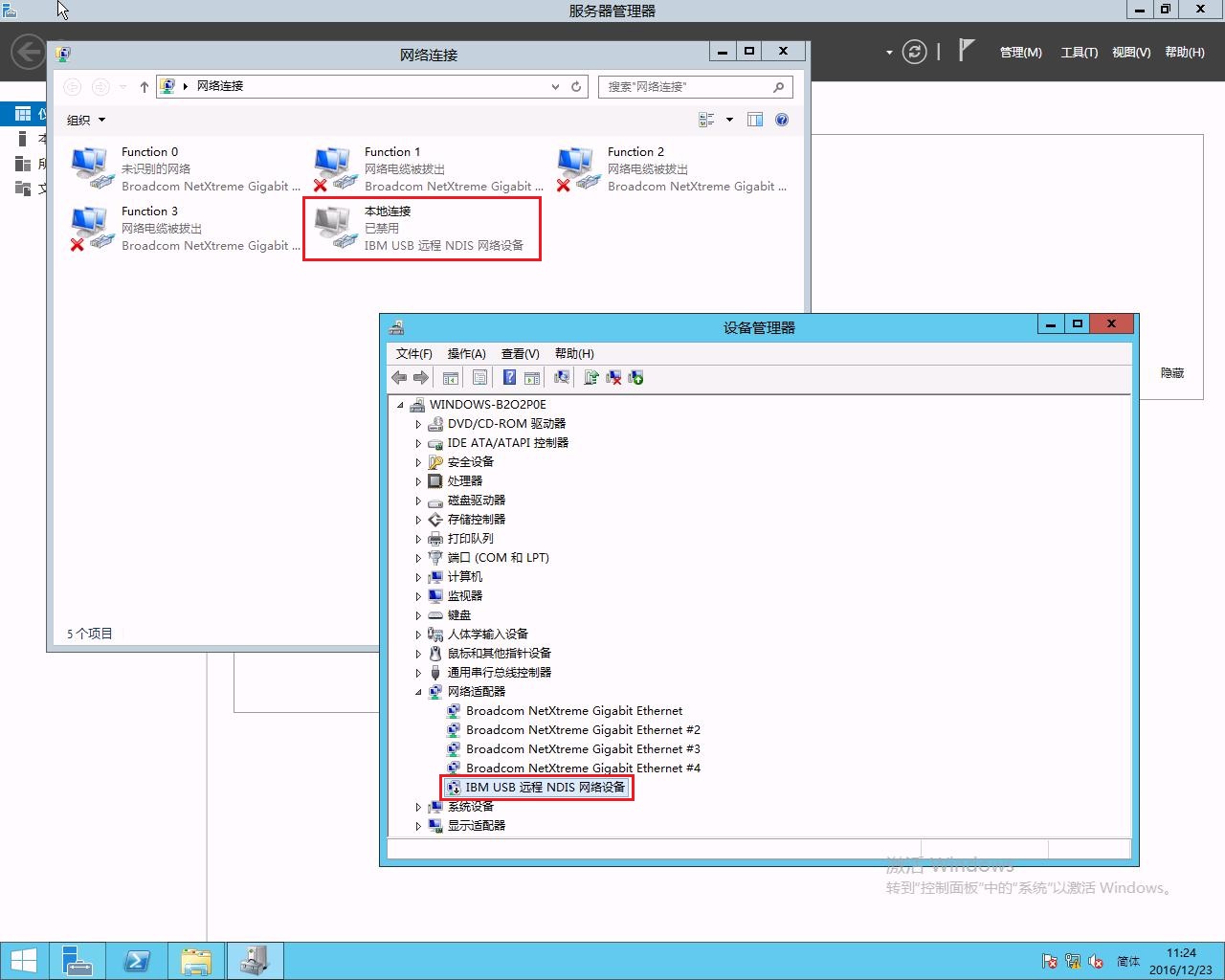Open the 工具(T) menu in Server Manager
The image size is (1225, 980).
(x=1079, y=53)
